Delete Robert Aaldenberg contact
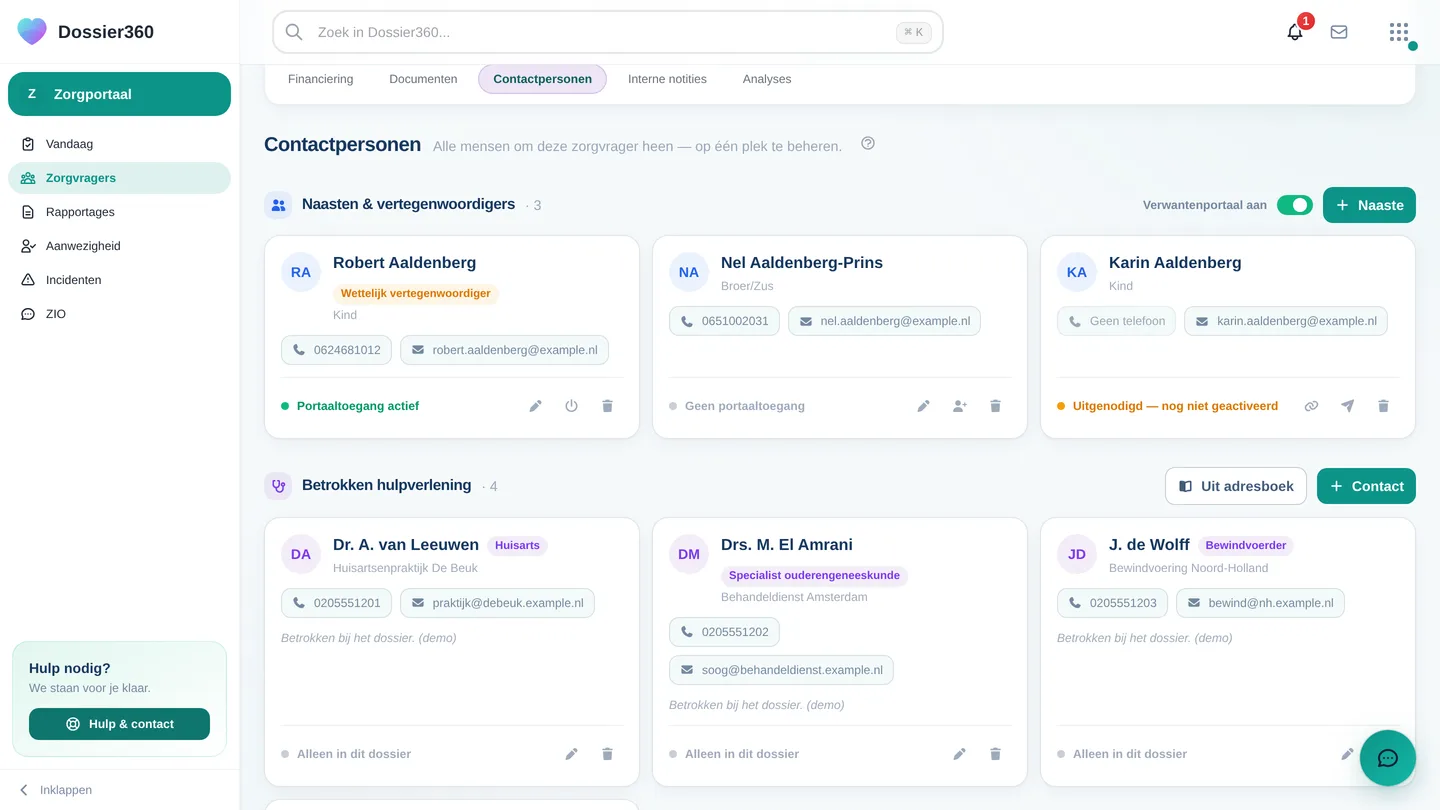 [607, 406]
